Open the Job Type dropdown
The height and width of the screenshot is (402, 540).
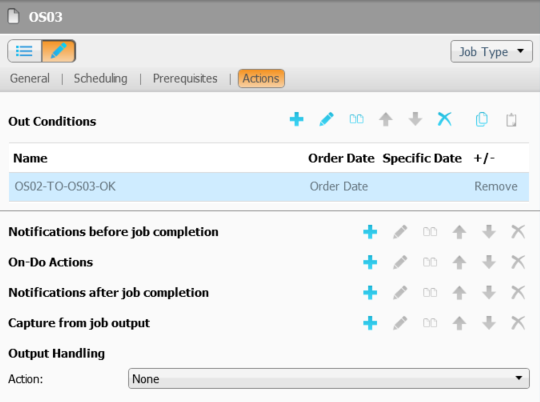point(491,52)
